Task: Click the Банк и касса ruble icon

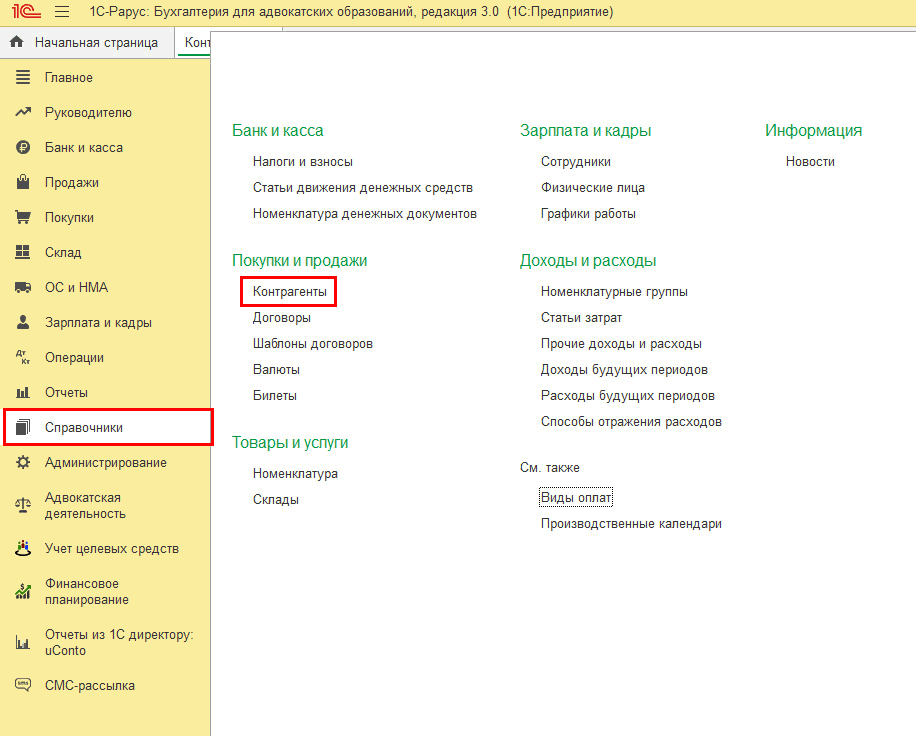Action: click(23, 148)
